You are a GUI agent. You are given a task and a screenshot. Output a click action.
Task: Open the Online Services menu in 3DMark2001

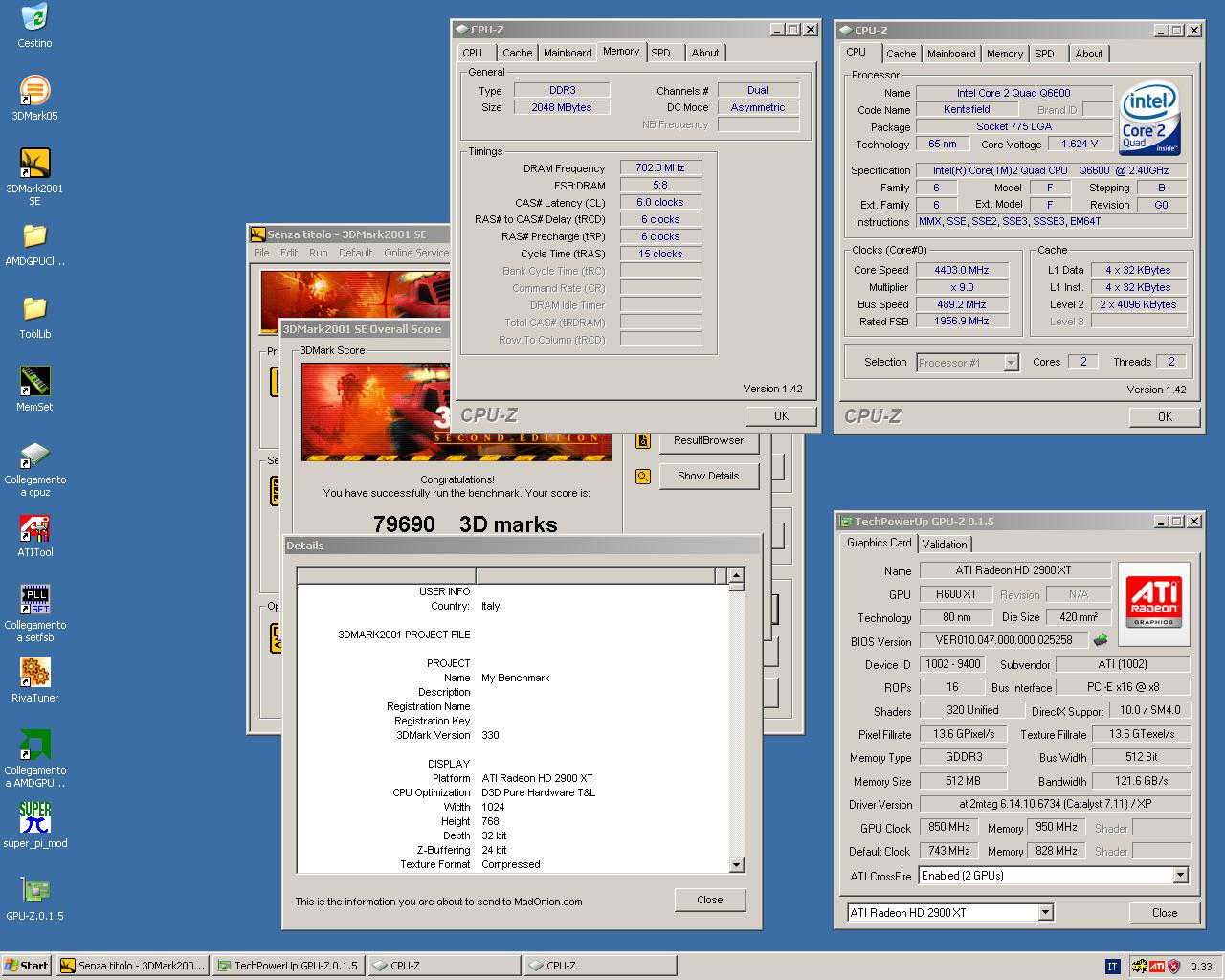click(416, 254)
